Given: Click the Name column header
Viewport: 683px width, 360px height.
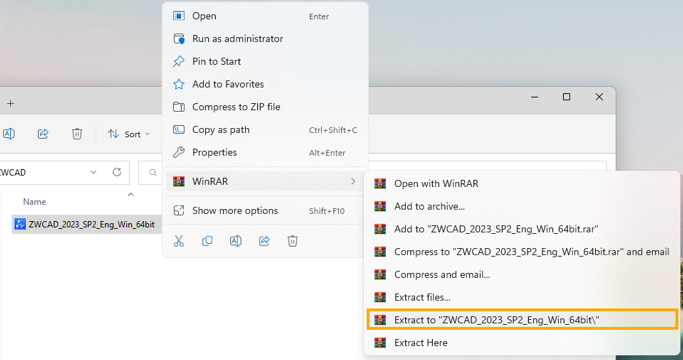Looking at the screenshot, I should [34, 202].
